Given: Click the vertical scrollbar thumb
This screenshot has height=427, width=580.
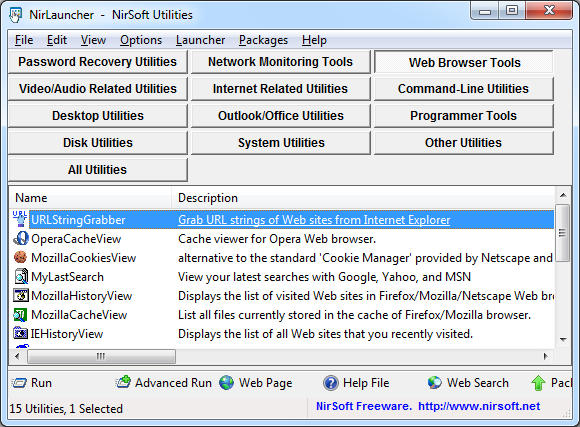Looking at the screenshot, I should (563, 233).
